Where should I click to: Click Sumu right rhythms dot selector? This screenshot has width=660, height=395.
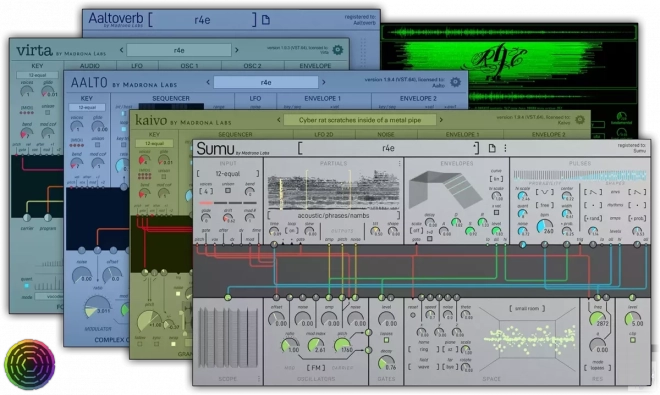click(637, 205)
